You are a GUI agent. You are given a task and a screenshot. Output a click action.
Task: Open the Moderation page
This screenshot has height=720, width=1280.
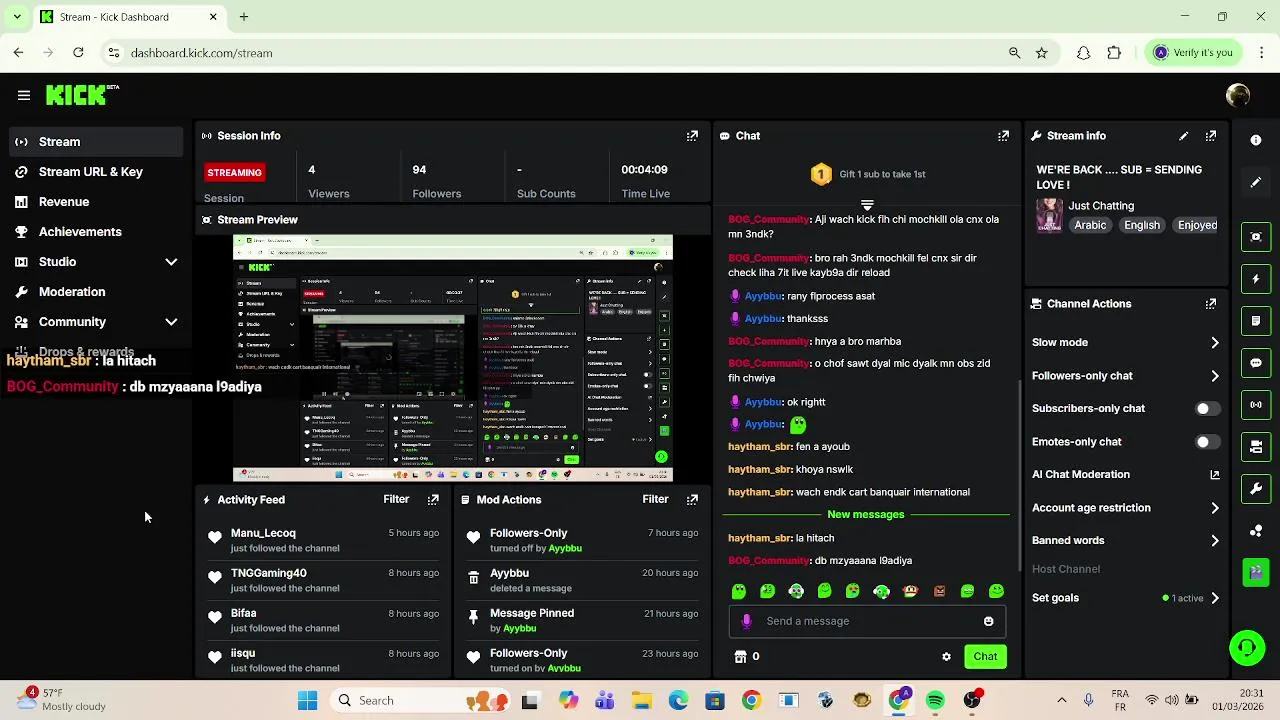pos(96,292)
